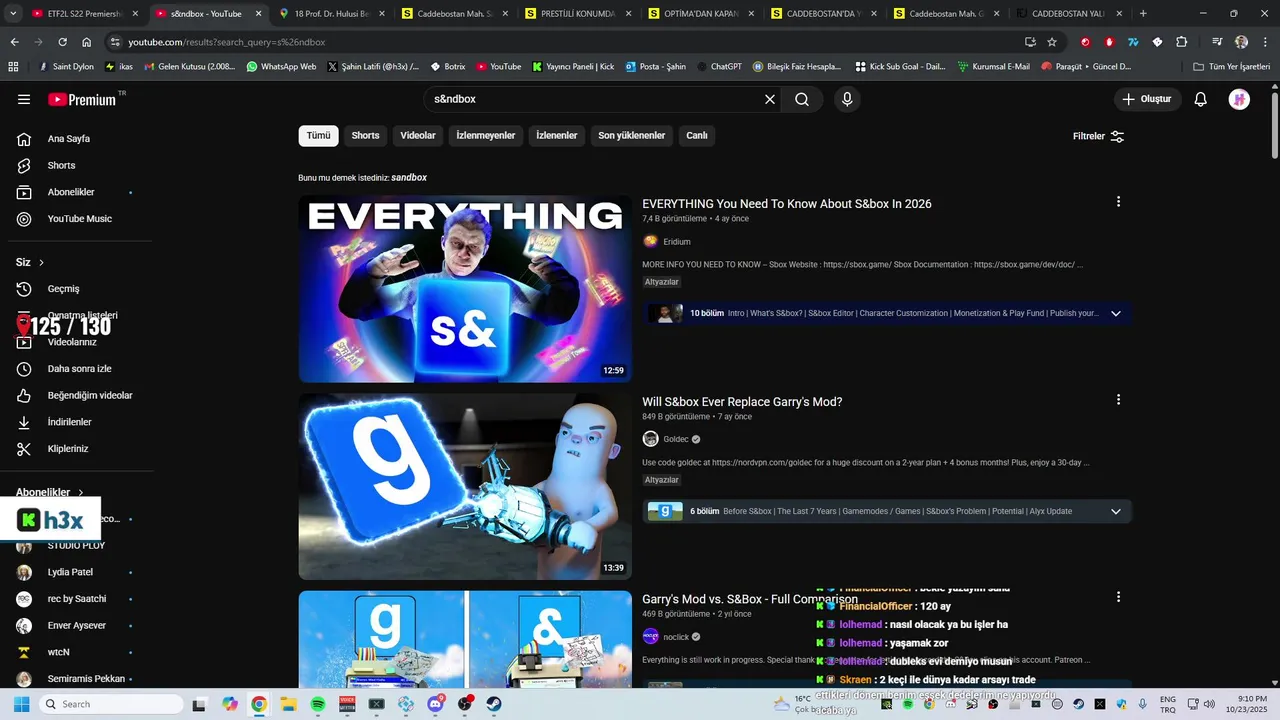The height and width of the screenshot is (720, 1280).
Task: Open new browser tab with plus
Action: [x=1143, y=14]
